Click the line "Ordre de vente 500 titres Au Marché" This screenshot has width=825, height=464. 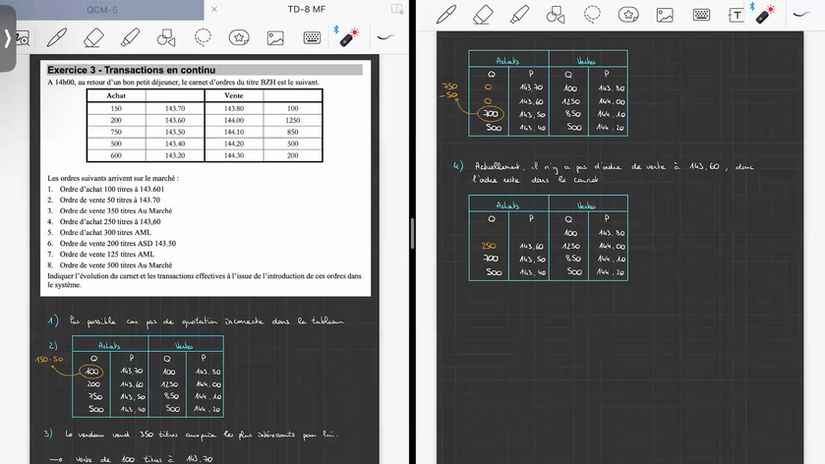[x=116, y=265]
